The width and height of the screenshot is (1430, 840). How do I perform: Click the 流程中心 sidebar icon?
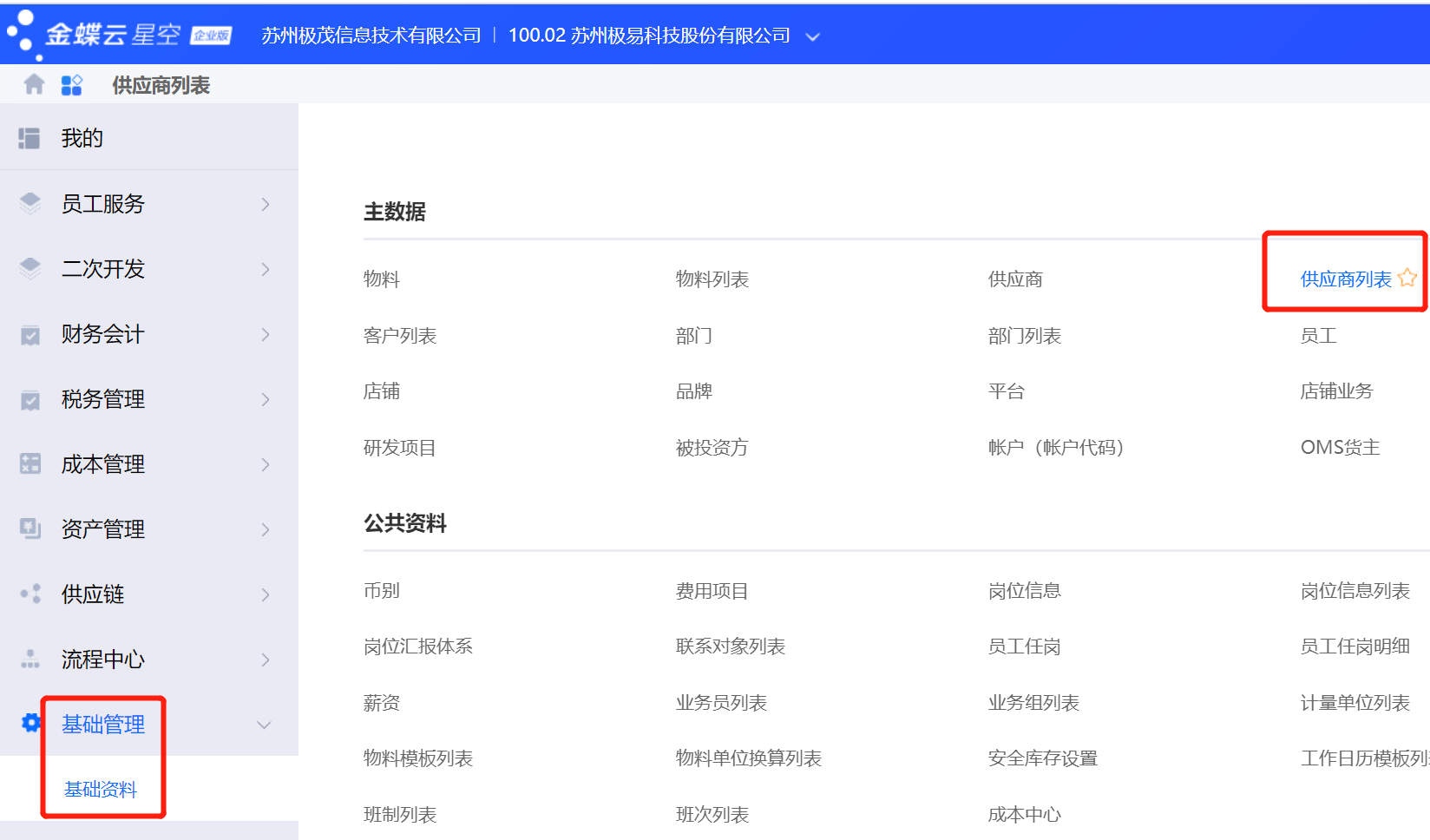pyautogui.click(x=30, y=659)
